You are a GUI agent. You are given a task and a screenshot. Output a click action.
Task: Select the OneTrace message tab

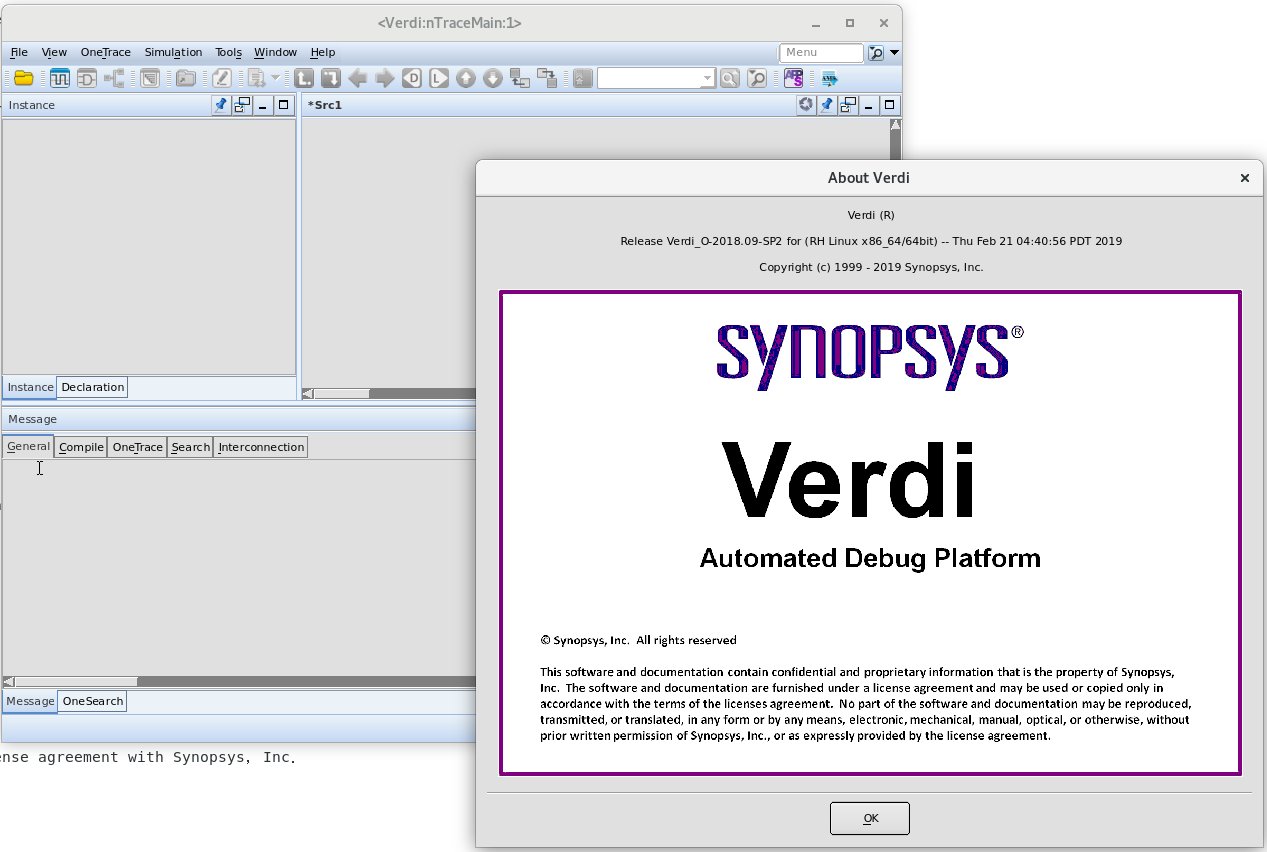138,447
